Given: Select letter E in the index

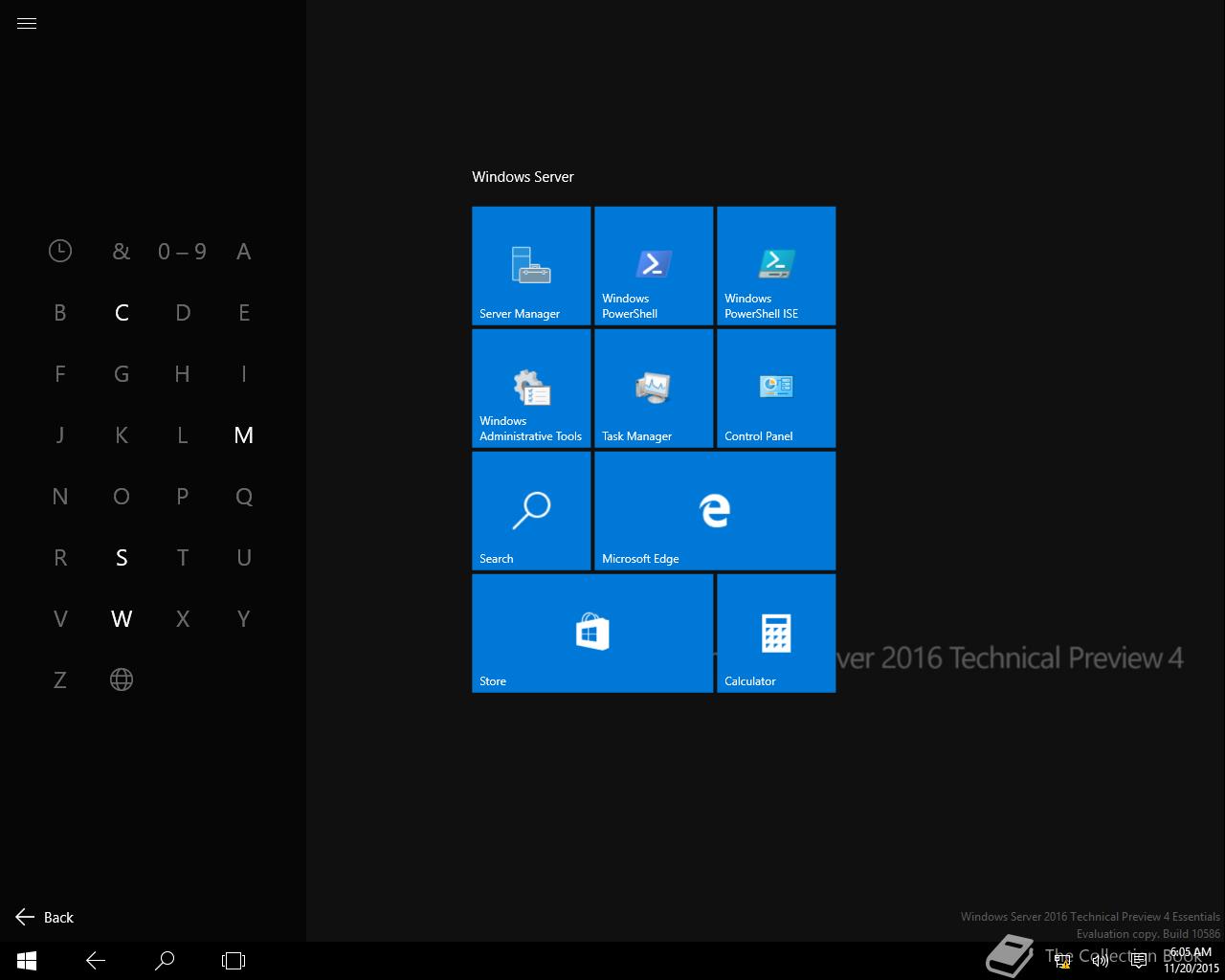Looking at the screenshot, I should pos(244,312).
